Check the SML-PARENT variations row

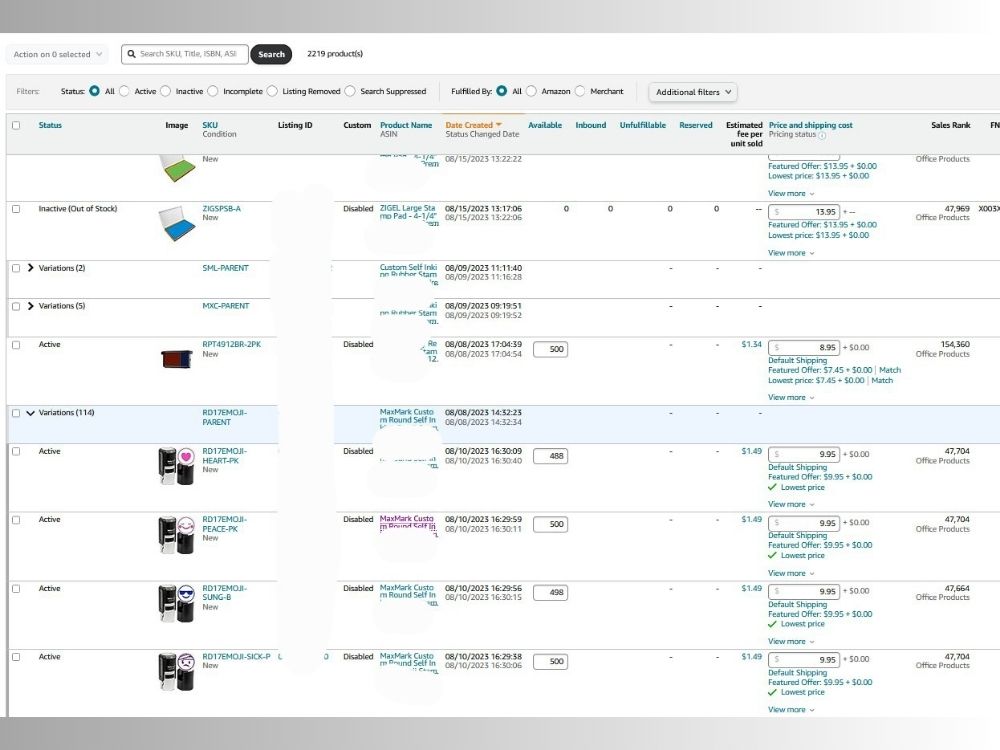coord(16,268)
